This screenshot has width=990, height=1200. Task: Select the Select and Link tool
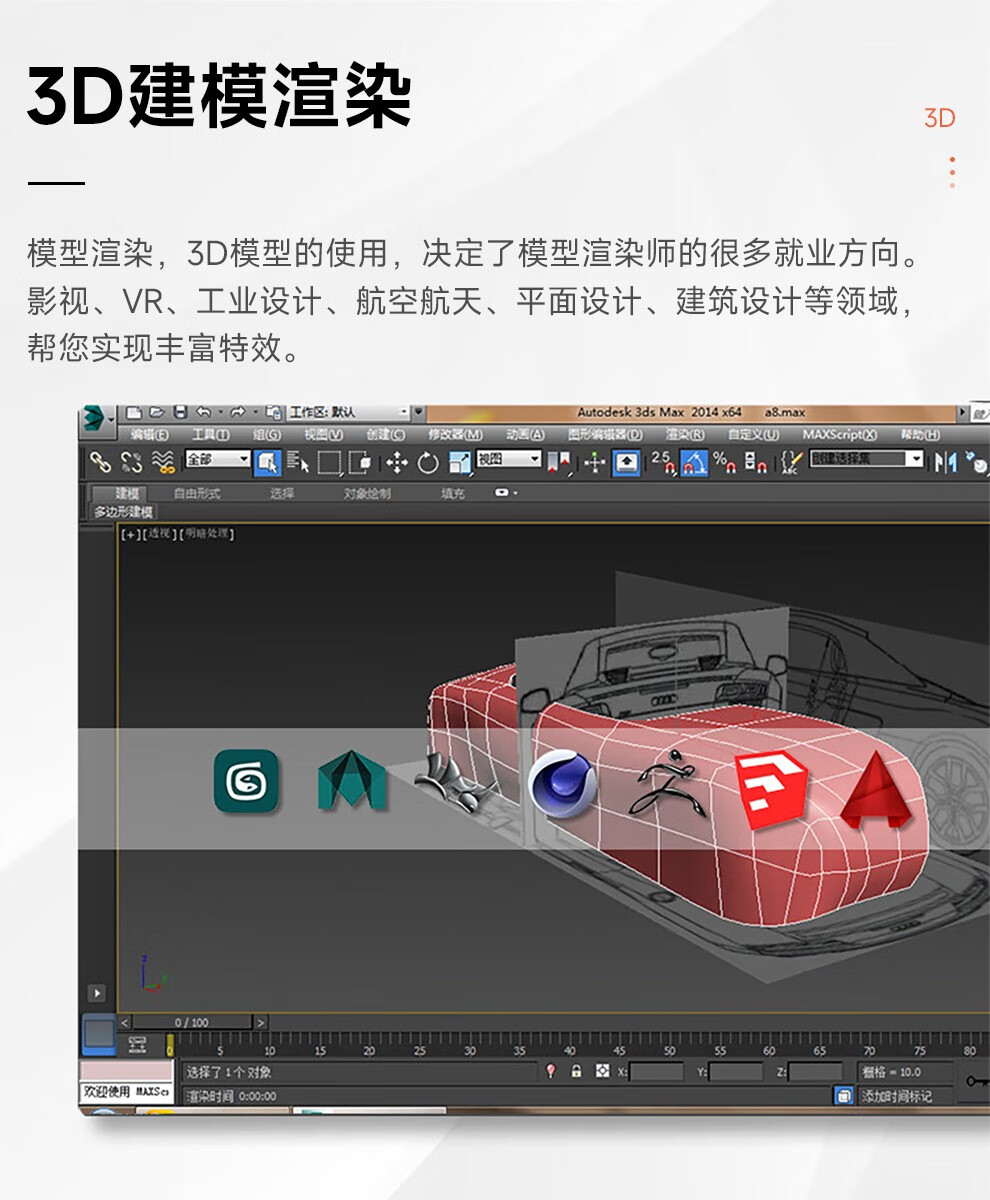click(100, 462)
